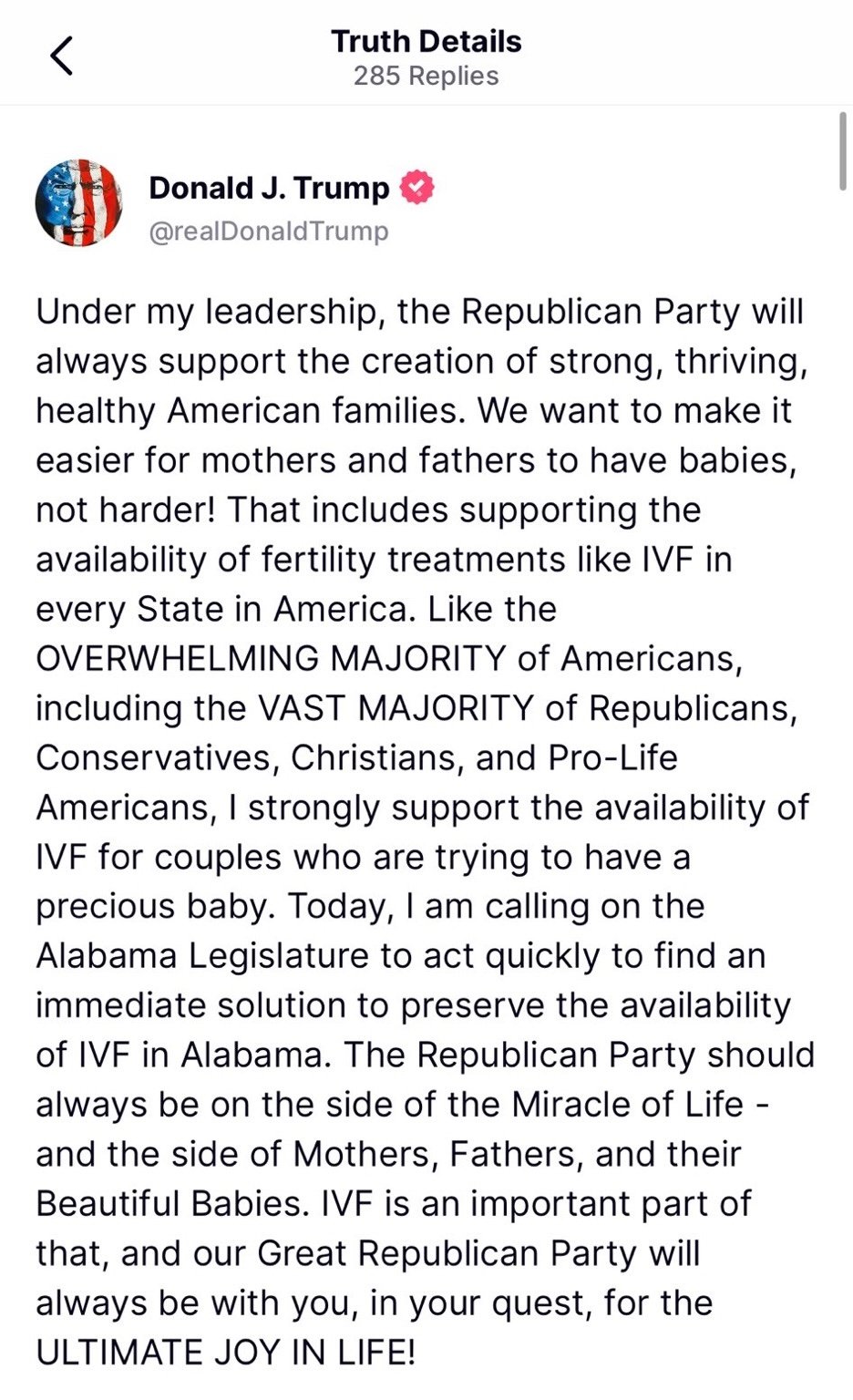
Task: Click the red verified checkmark badge
Action: pyautogui.click(x=417, y=187)
